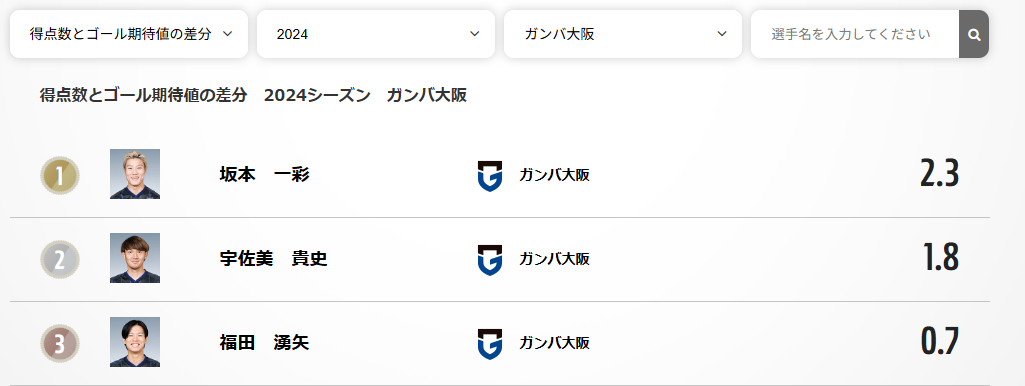Click the 選手名を入力してください search field

855,34
